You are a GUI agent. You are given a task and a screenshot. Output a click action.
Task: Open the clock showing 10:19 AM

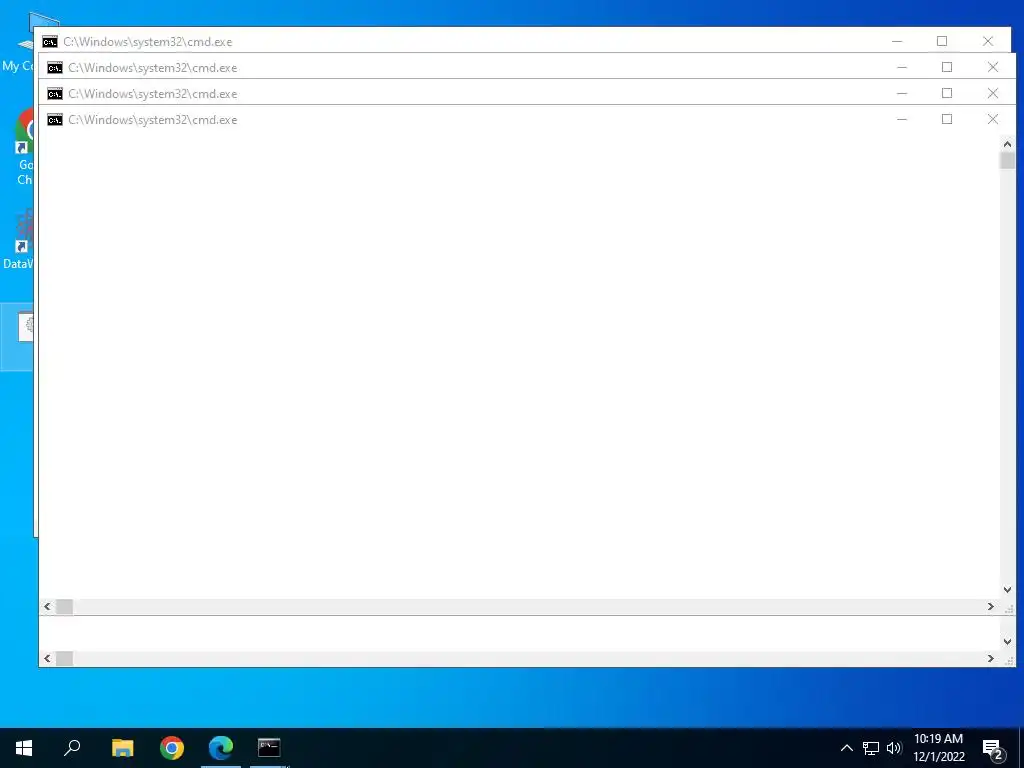tap(938, 748)
